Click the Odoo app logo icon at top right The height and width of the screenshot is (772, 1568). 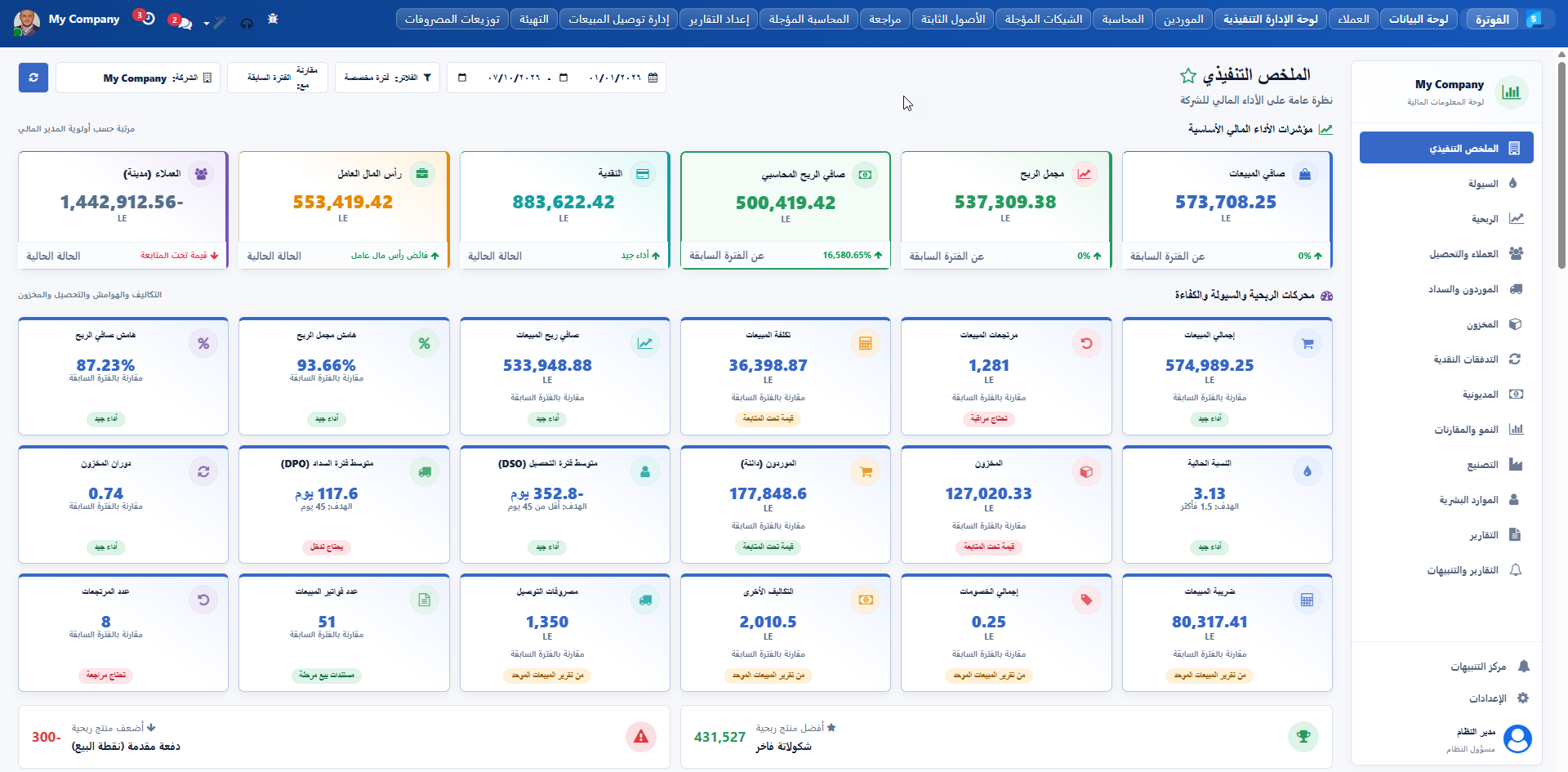[1534, 19]
